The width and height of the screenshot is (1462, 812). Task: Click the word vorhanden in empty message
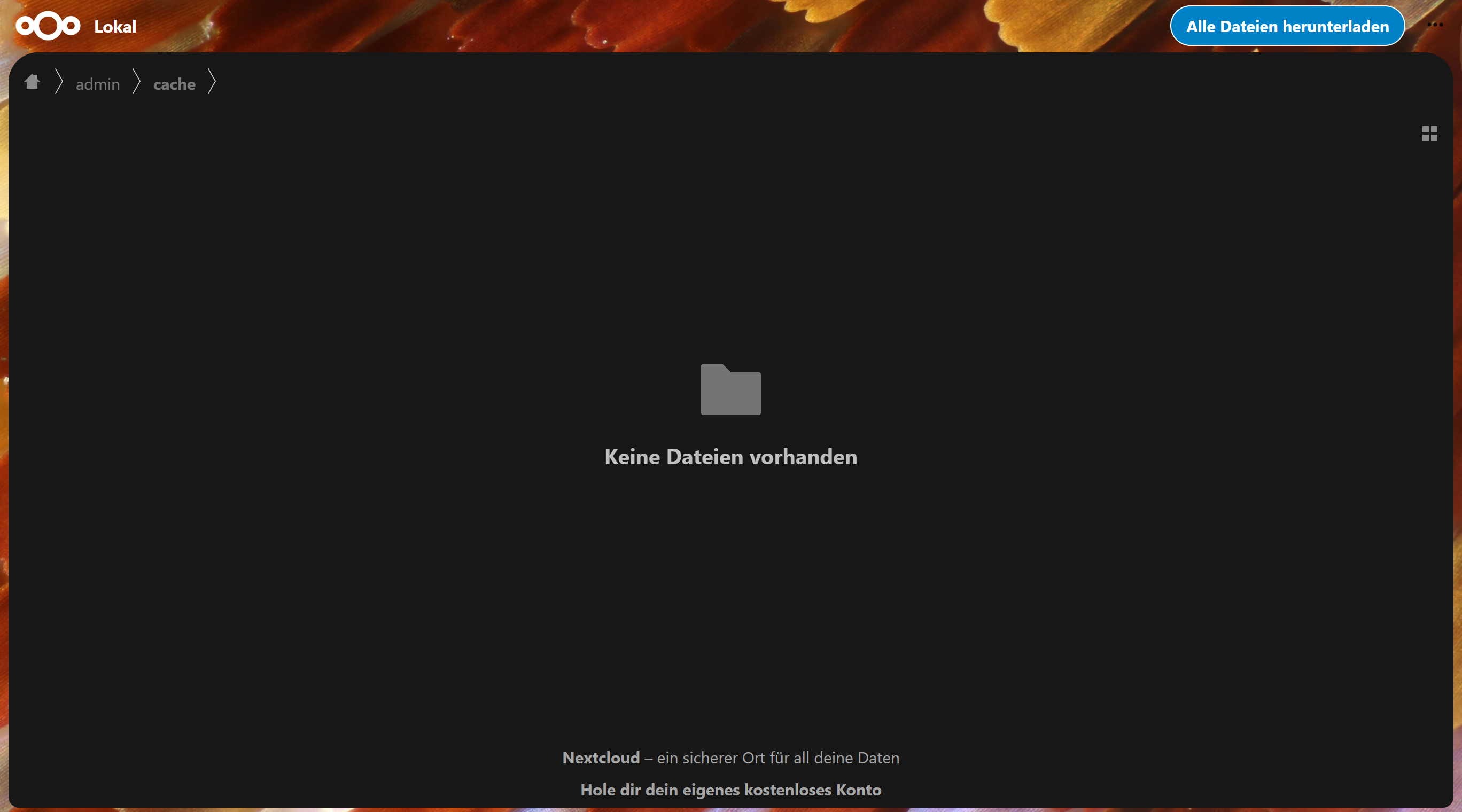point(803,457)
